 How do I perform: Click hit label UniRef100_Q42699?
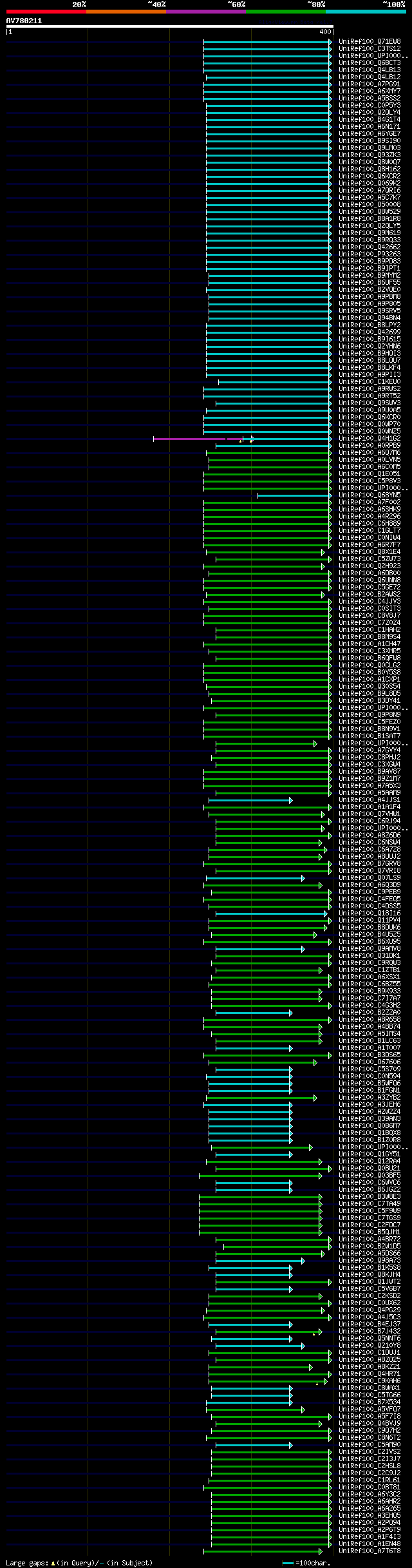click(x=370, y=332)
